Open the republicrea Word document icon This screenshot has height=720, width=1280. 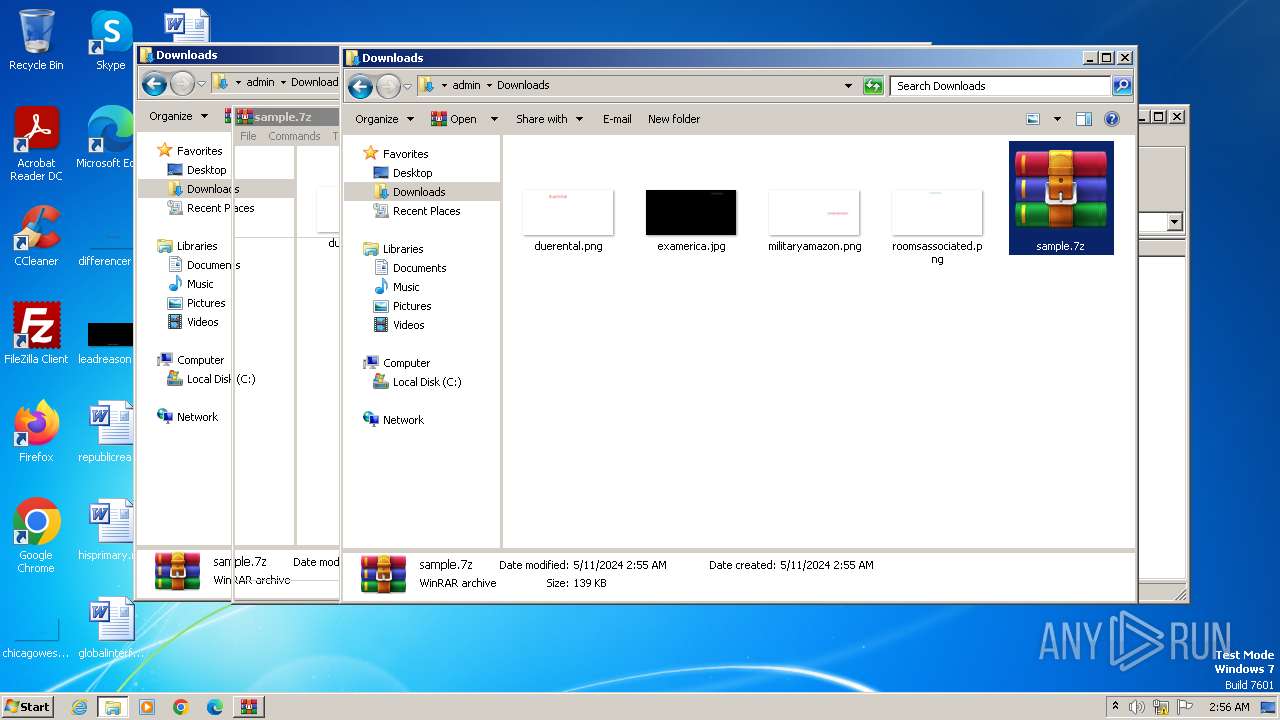click(x=108, y=431)
